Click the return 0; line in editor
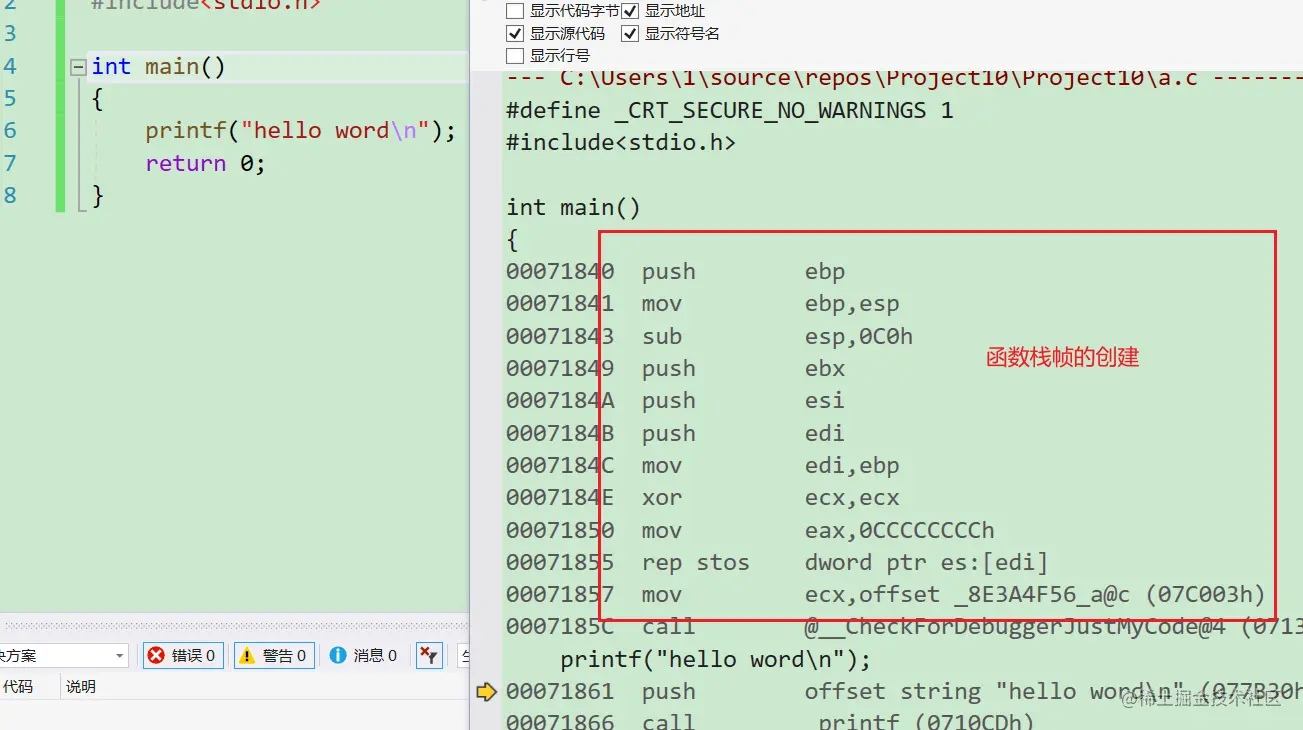Viewport: 1303px width, 730px height. (x=205, y=163)
